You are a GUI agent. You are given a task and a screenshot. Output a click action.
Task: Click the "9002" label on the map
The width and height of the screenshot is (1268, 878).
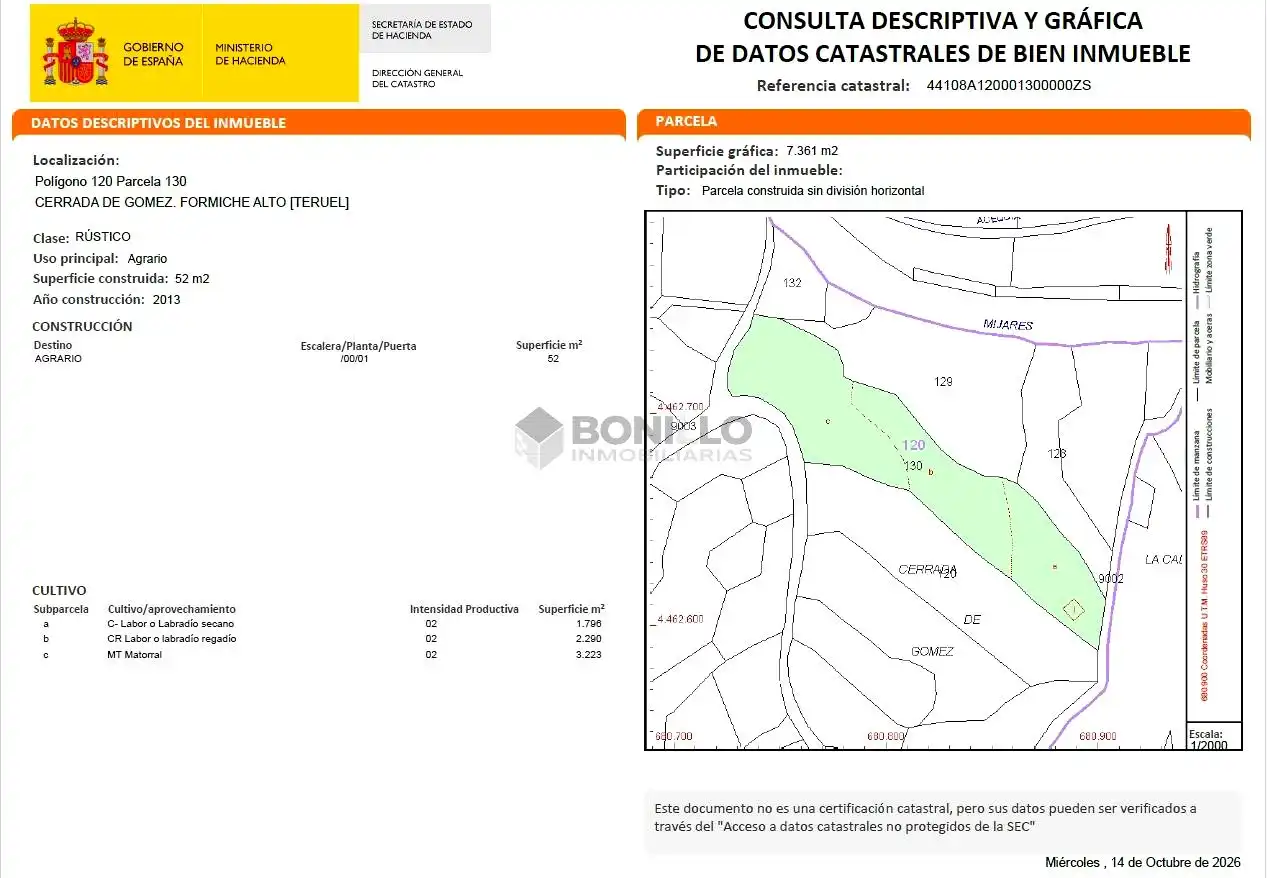click(x=1111, y=579)
